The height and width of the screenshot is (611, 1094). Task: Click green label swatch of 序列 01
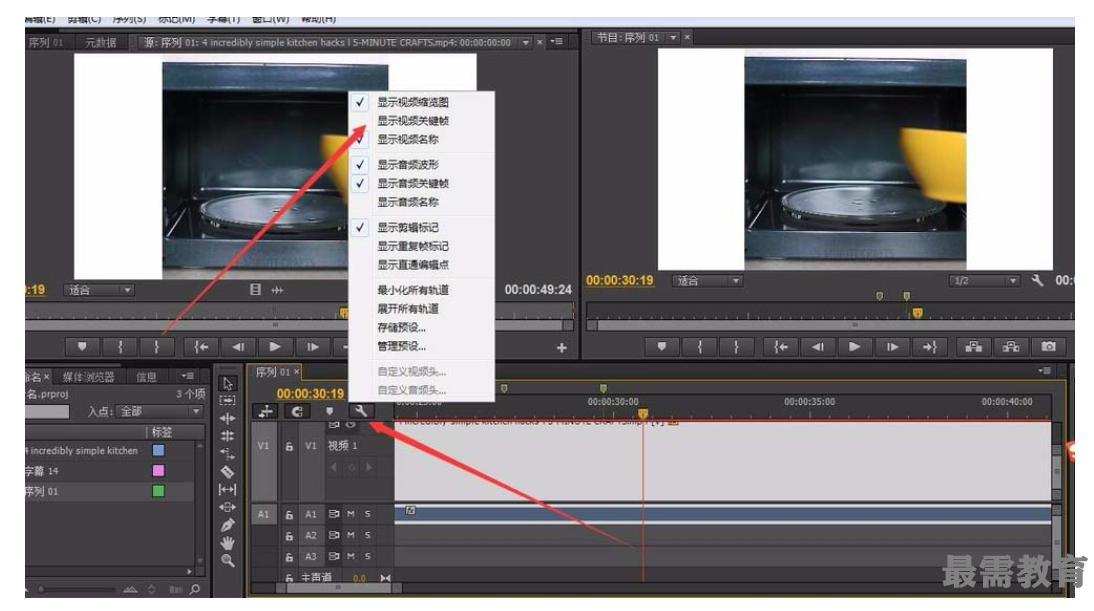point(158,491)
